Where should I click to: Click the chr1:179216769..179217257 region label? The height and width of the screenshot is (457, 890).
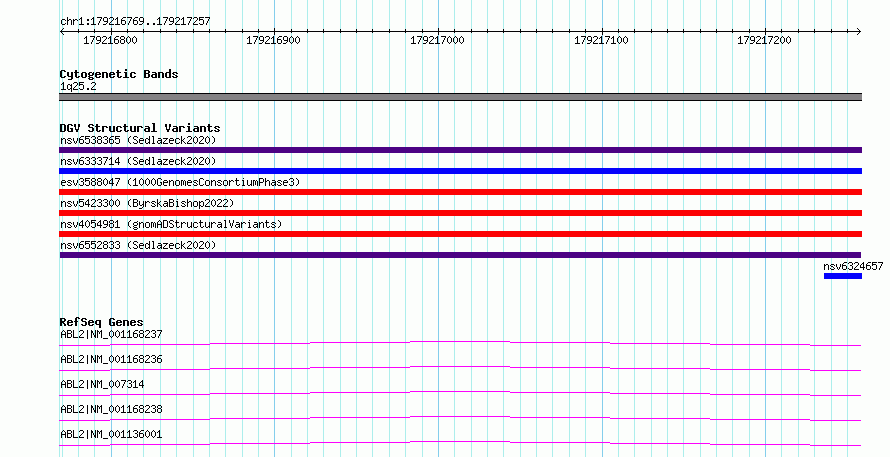(135, 21)
